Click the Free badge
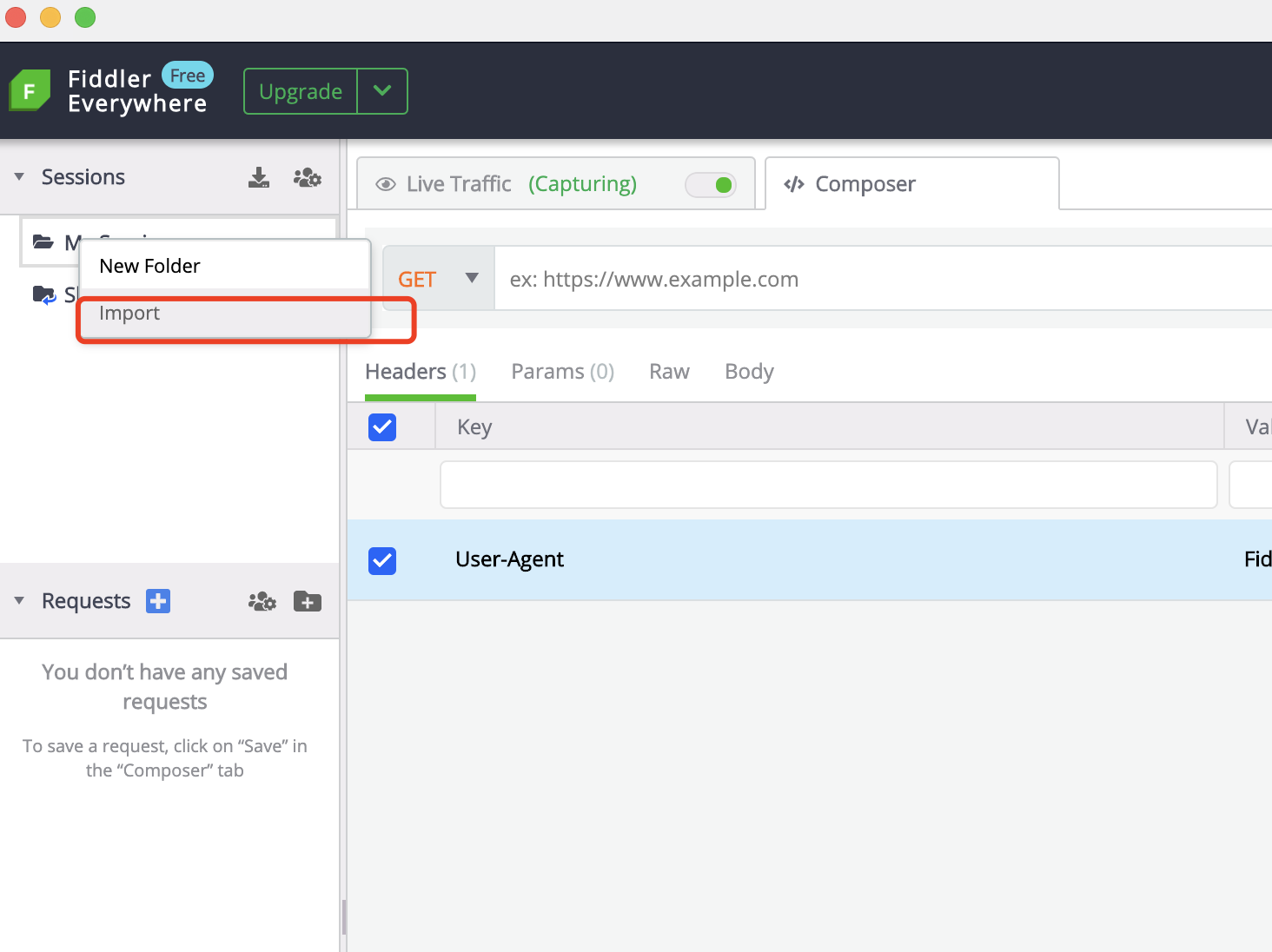This screenshot has height=952, width=1272. click(x=188, y=76)
